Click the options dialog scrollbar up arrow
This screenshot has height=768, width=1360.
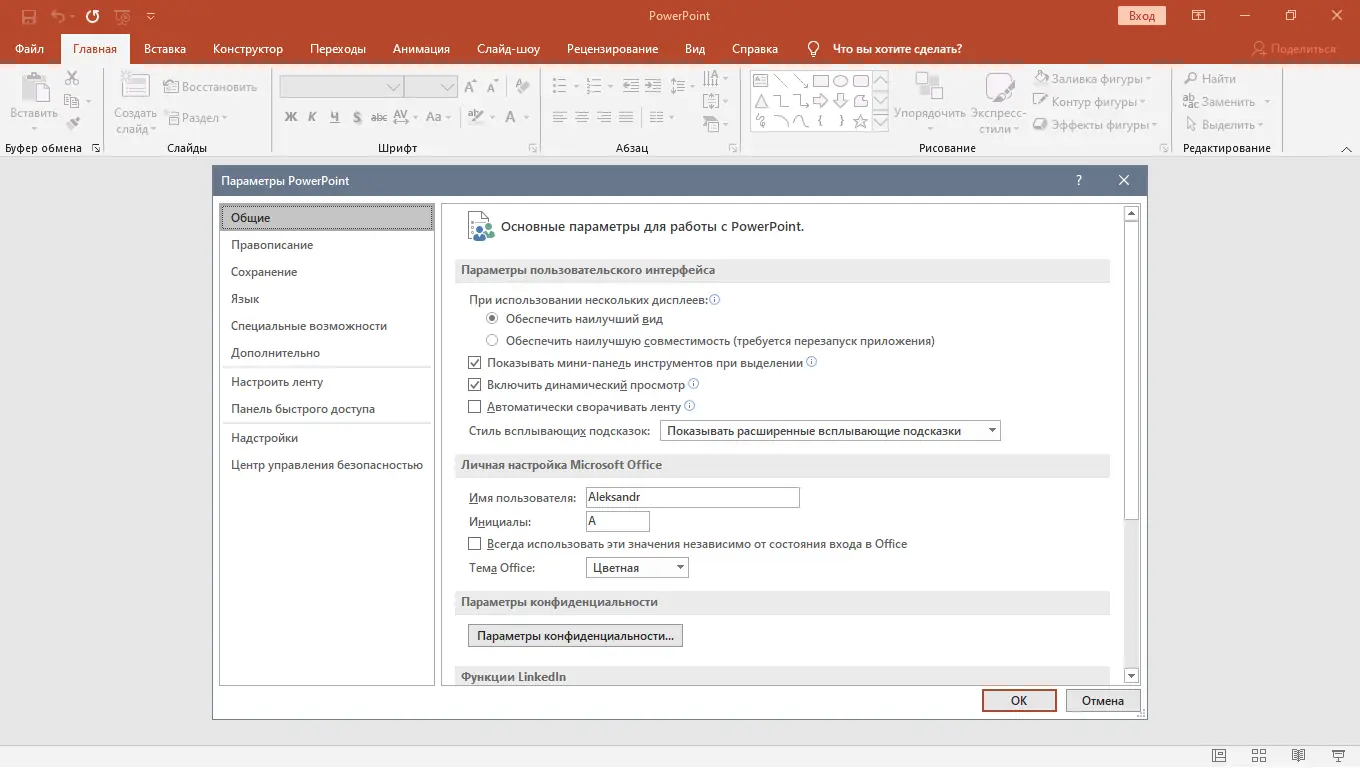[x=1132, y=213]
